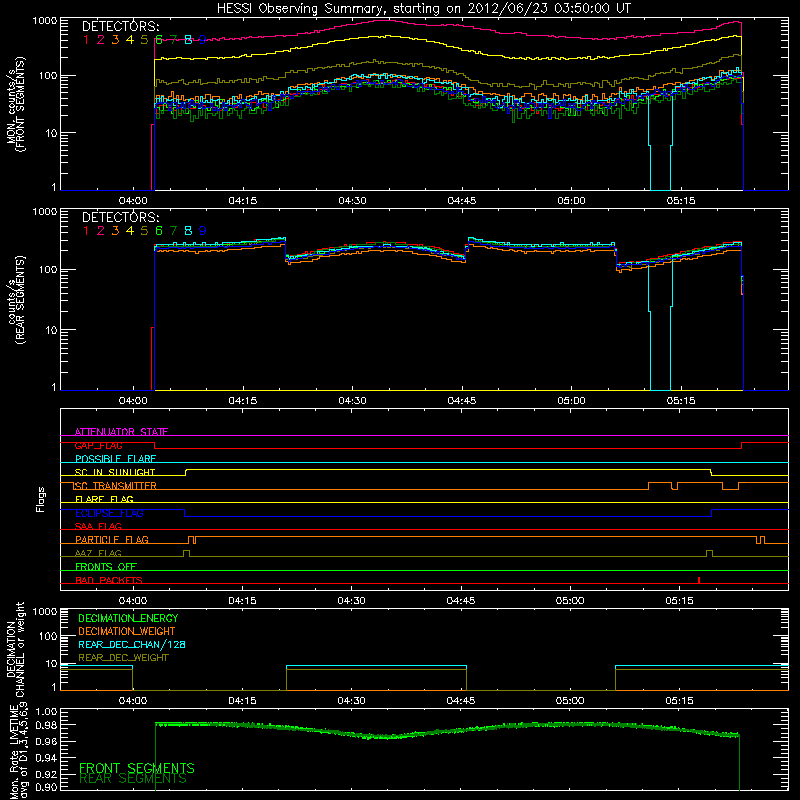This screenshot has height=800, width=800.
Task: Click the Flags vertical axis title
Action: (41, 499)
